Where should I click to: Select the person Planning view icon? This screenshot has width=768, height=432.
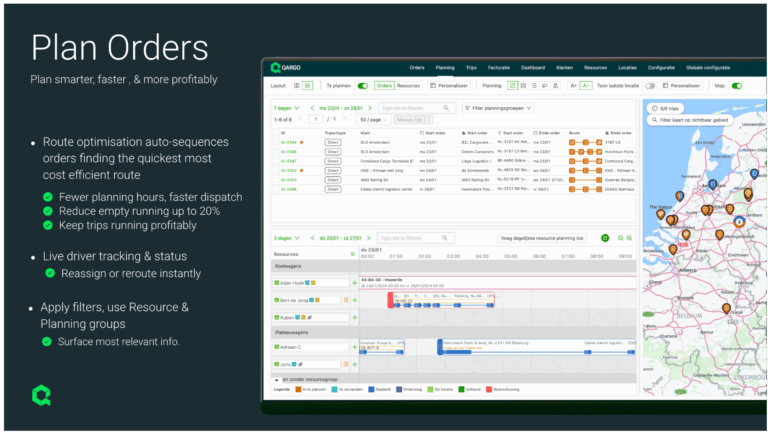pos(555,86)
